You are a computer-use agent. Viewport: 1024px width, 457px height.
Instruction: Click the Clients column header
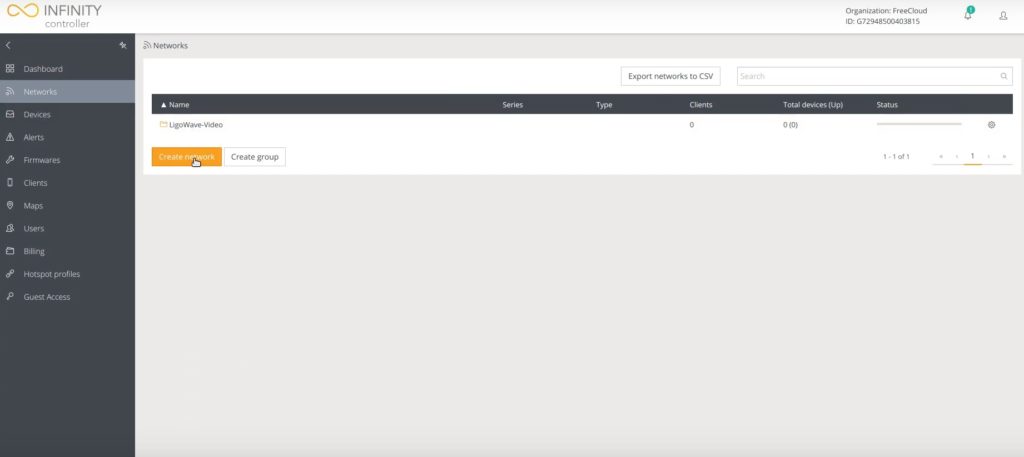point(701,104)
